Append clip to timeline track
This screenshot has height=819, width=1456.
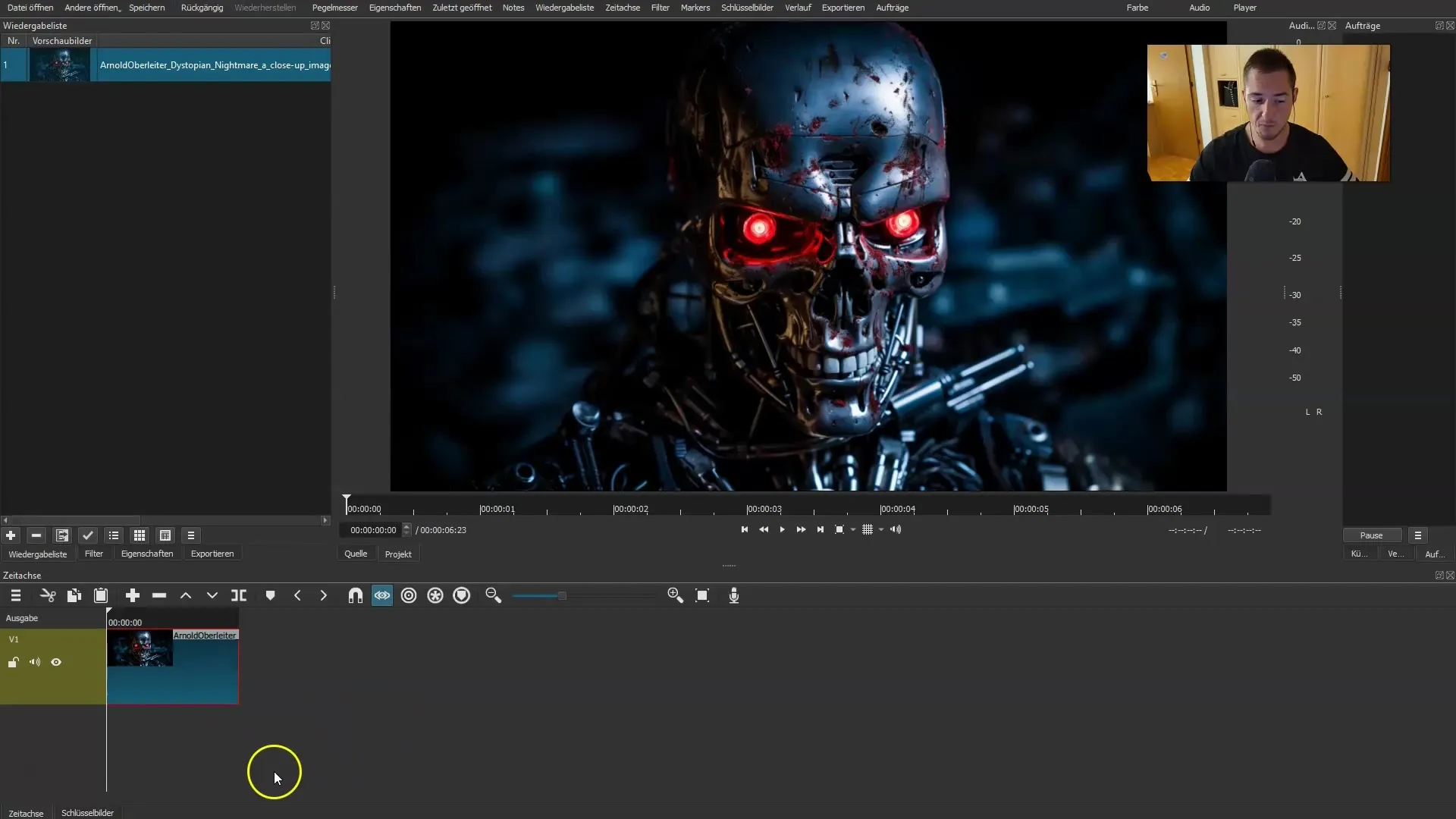tap(133, 596)
